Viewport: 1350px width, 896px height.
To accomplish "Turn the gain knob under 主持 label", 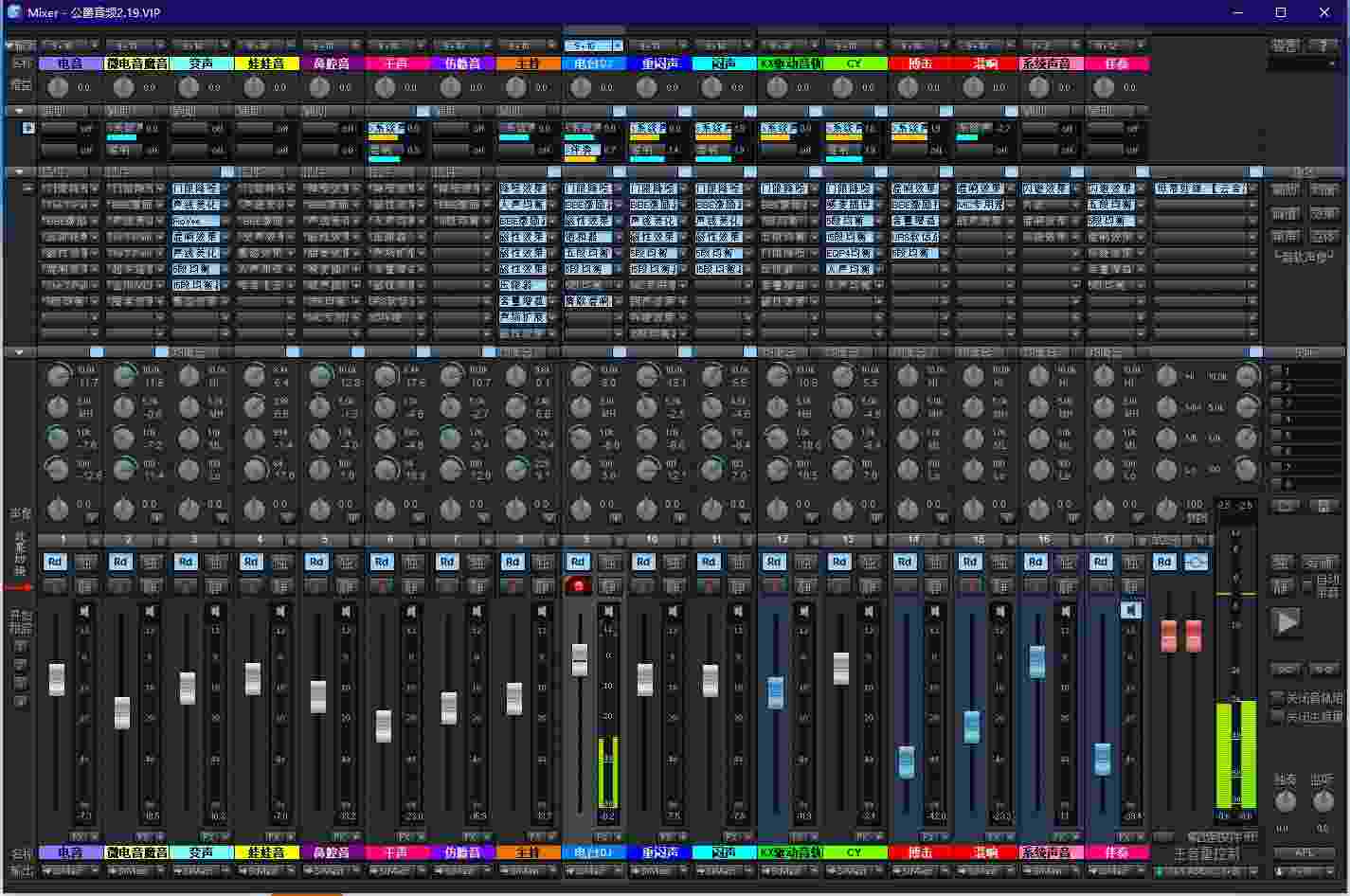I will (514, 87).
